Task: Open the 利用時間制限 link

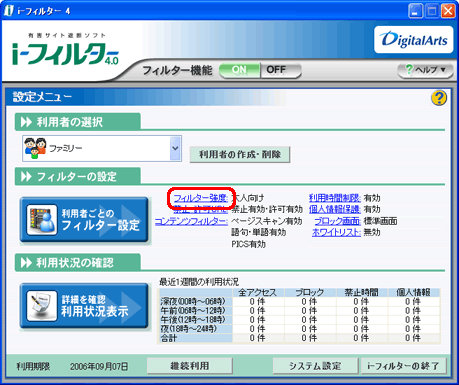Action: coord(335,198)
